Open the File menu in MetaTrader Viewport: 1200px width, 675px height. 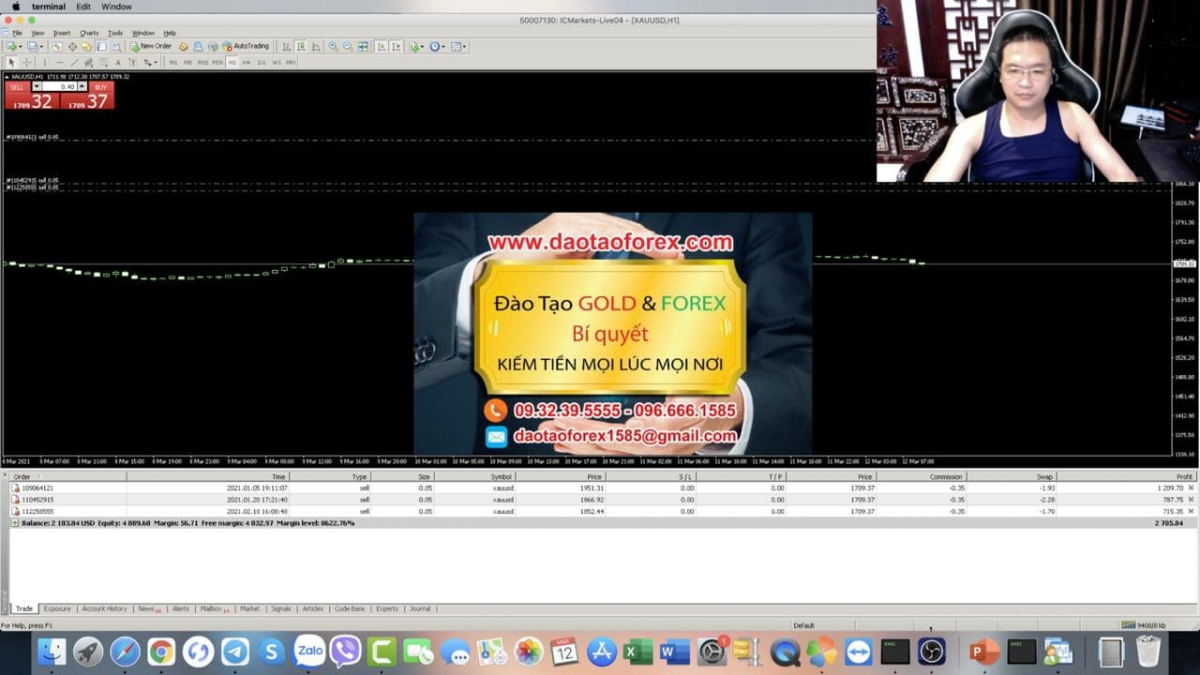tap(17, 33)
